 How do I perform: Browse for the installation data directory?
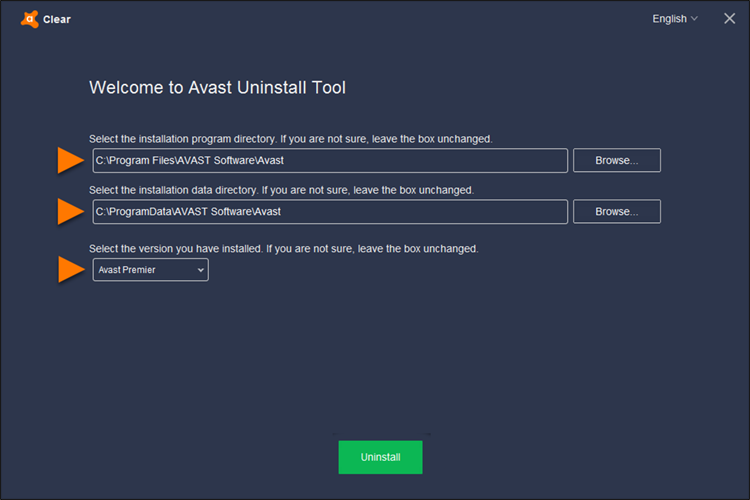coord(616,211)
